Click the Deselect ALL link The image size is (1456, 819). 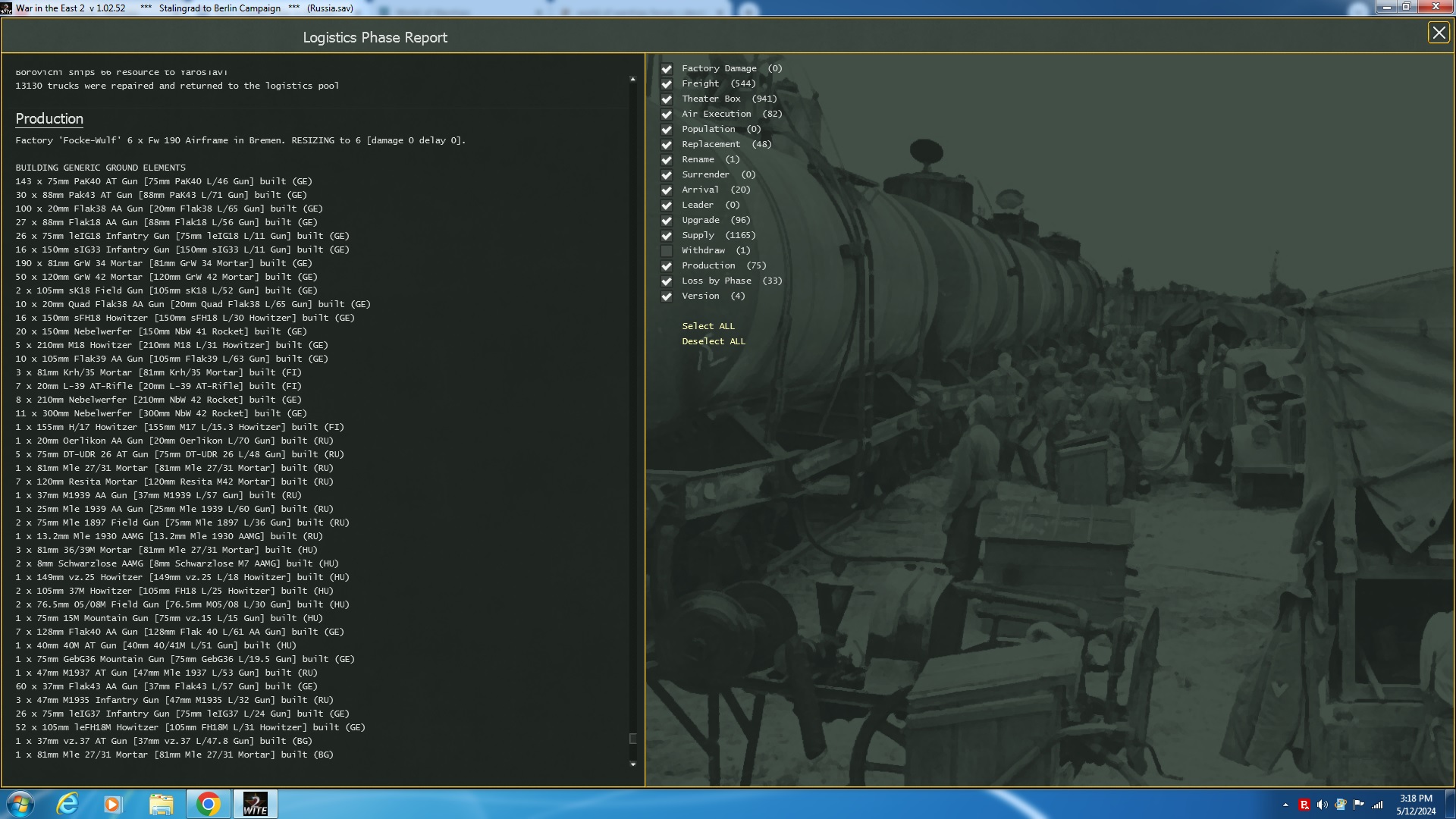[713, 341]
